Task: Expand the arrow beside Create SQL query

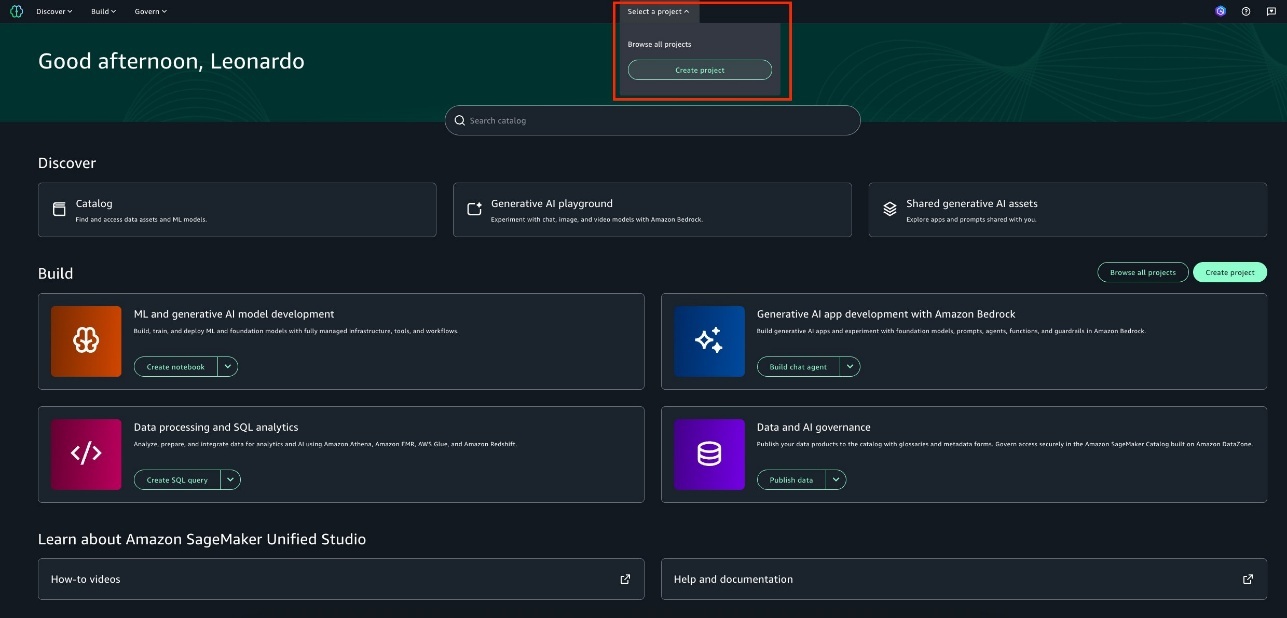Action: click(231, 480)
